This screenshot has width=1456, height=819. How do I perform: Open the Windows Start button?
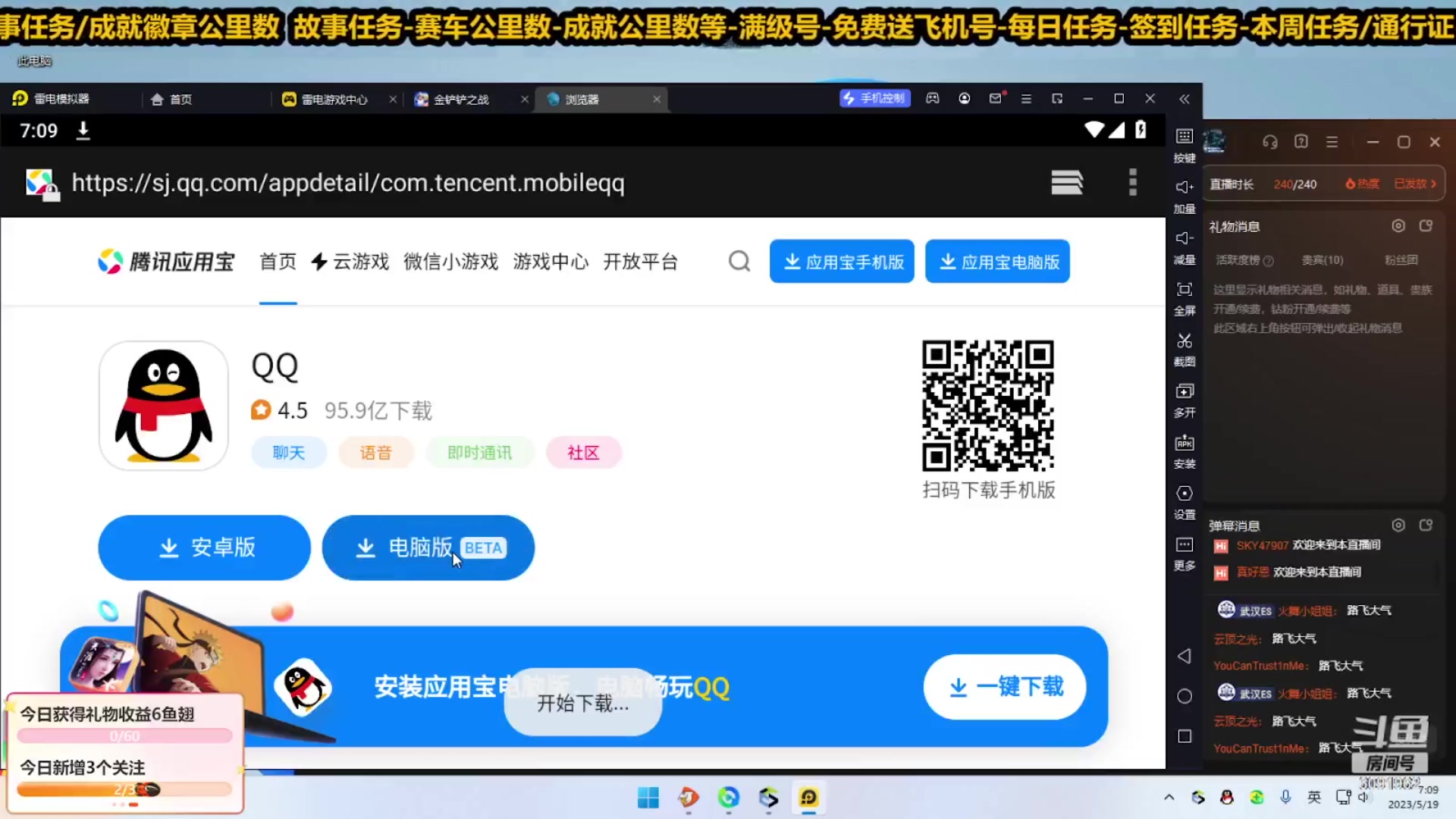[648, 798]
